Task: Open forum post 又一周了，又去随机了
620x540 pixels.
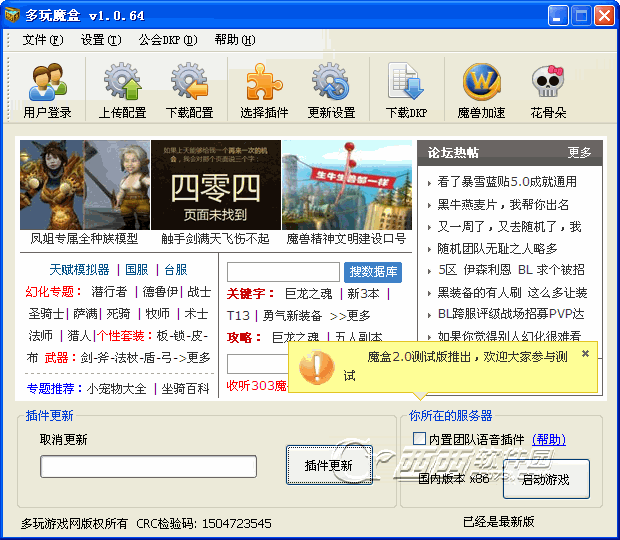Action: click(509, 227)
